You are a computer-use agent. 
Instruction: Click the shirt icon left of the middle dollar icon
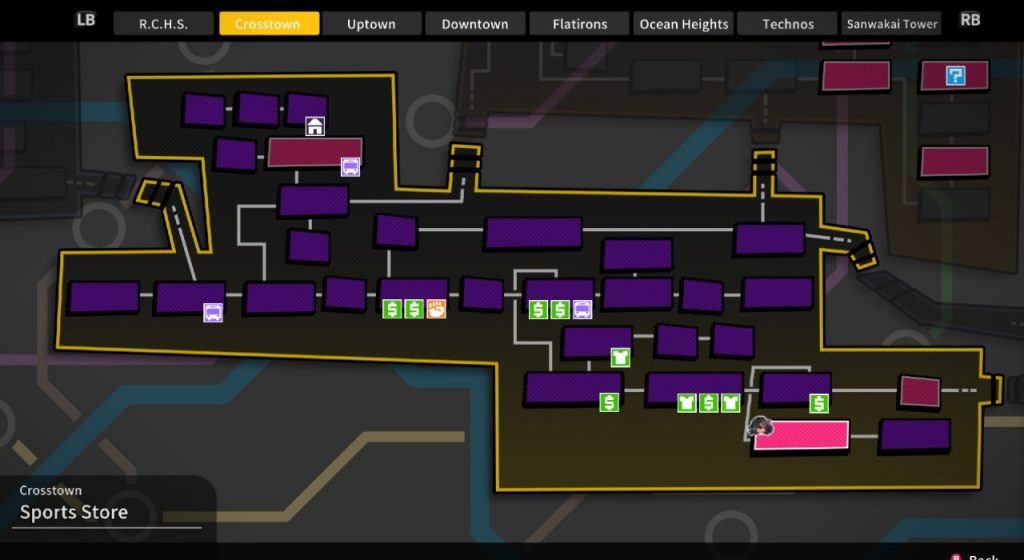686,403
